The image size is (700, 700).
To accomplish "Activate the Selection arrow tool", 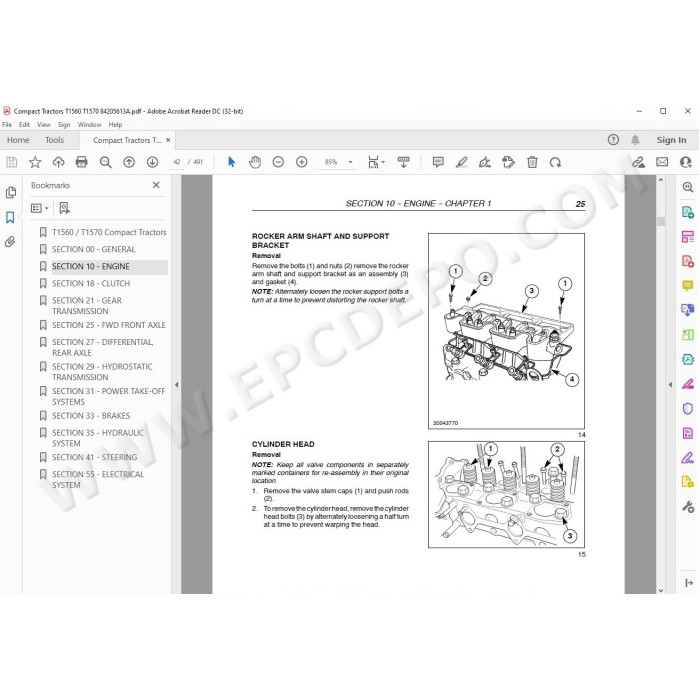I will click(x=231, y=162).
